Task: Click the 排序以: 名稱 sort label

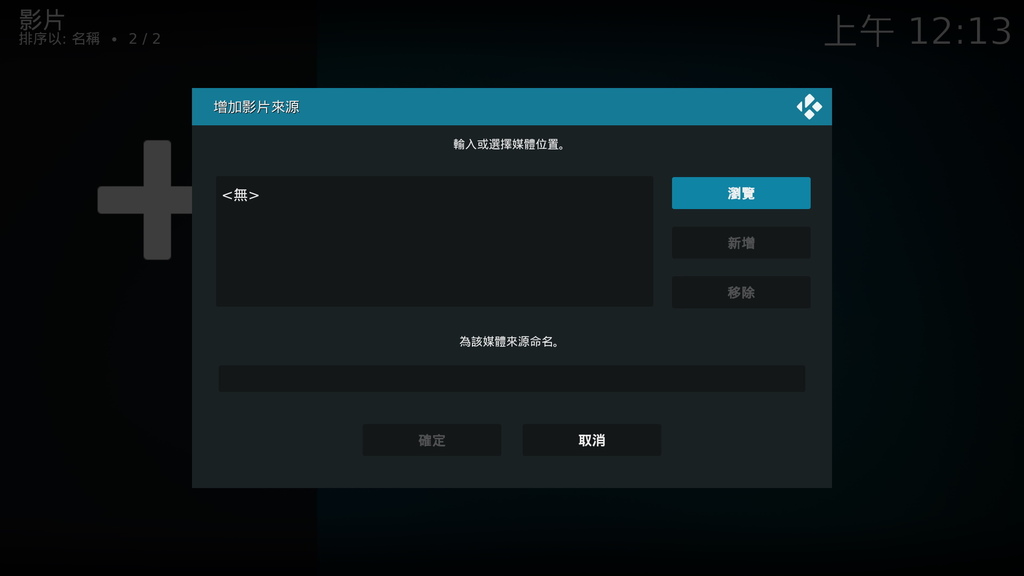Action: [59, 39]
